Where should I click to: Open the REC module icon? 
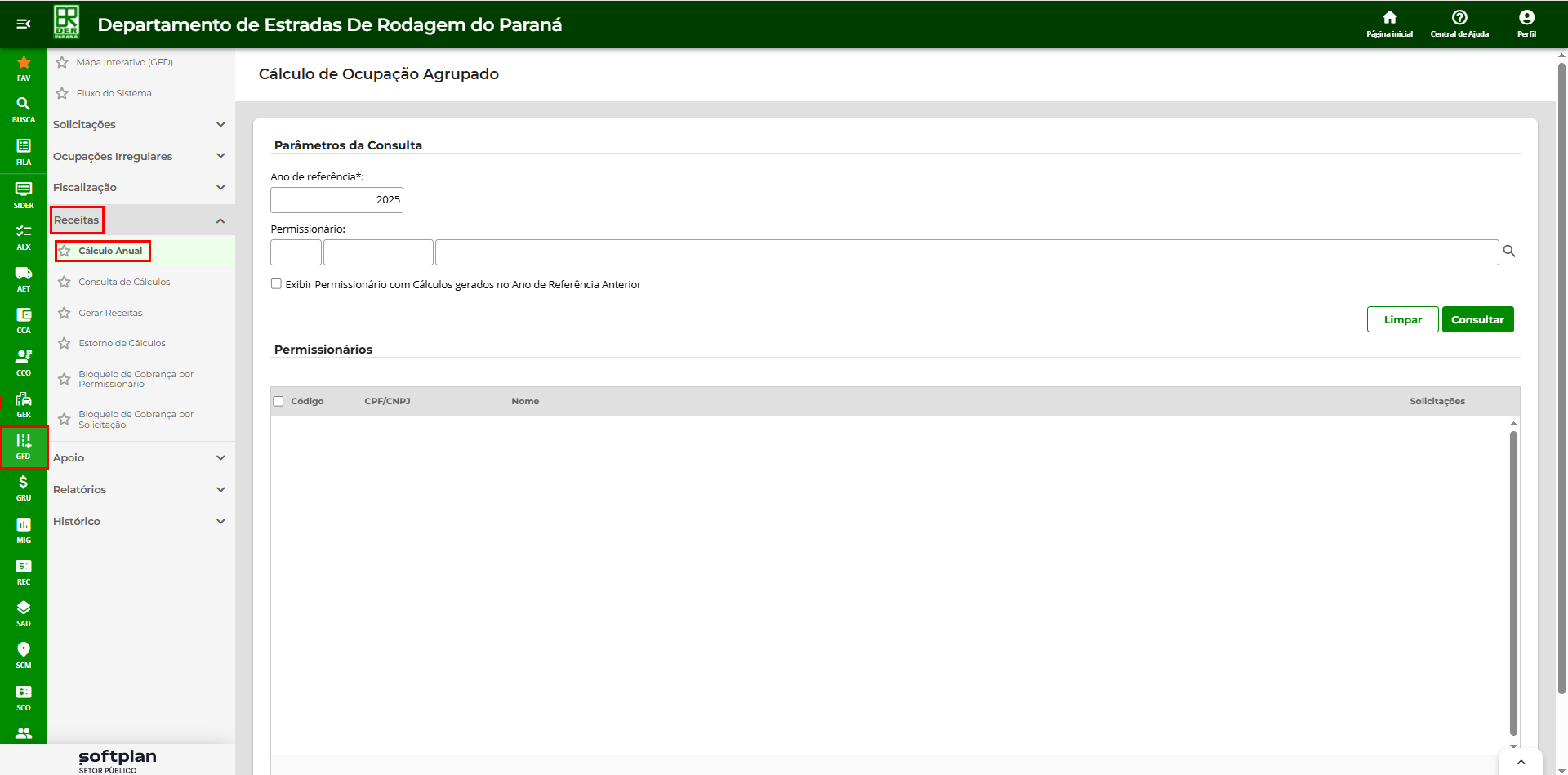point(24,572)
